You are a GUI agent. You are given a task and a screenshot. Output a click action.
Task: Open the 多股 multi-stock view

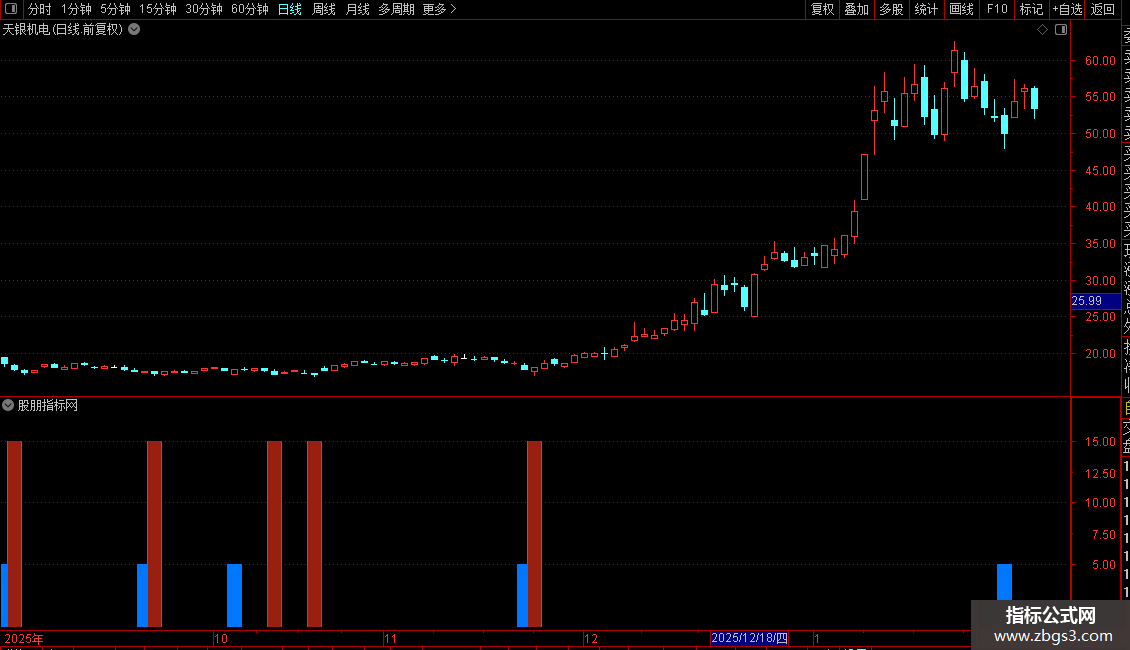pyautogui.click(x=891, y=9)
